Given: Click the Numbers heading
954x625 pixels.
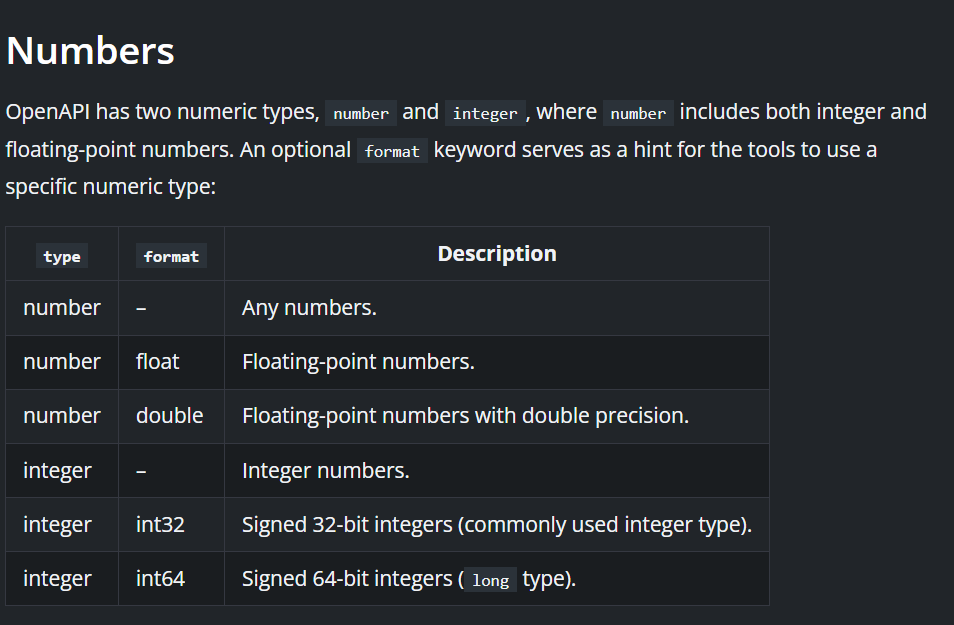Looking at the screenshot, I should point(90,51).
